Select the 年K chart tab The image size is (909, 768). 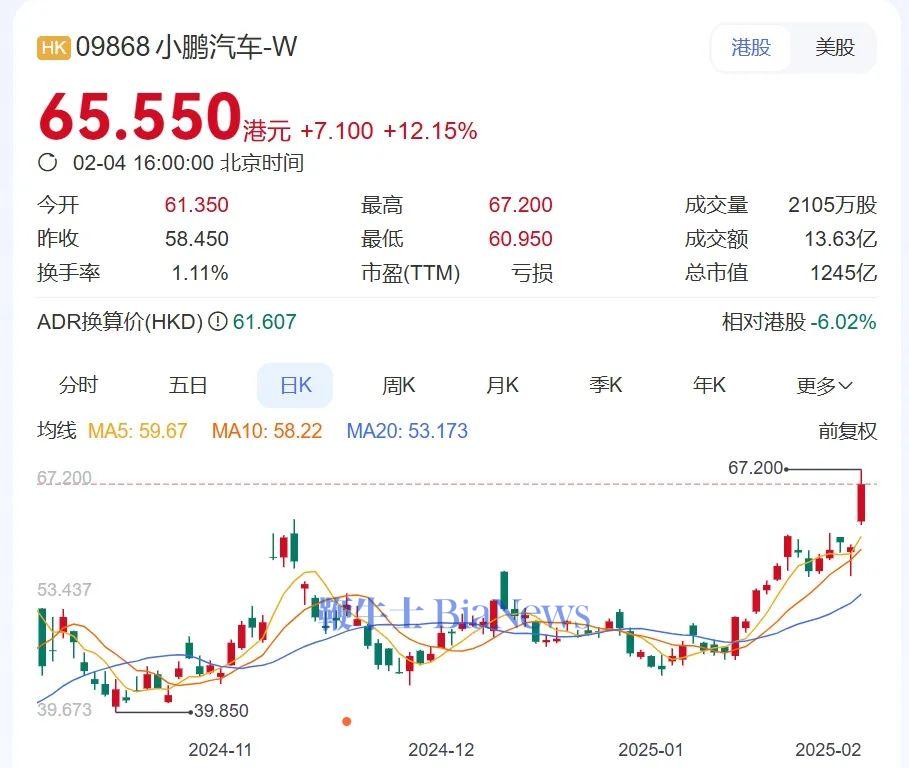[709, 385]
